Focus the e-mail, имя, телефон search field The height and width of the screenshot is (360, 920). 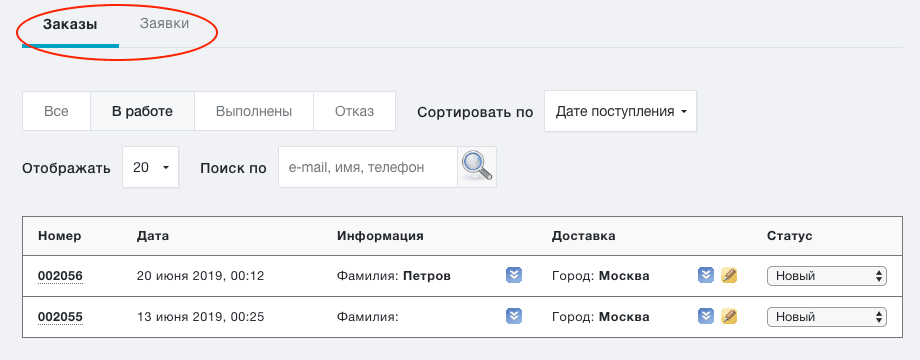click(x=368, y=167)
